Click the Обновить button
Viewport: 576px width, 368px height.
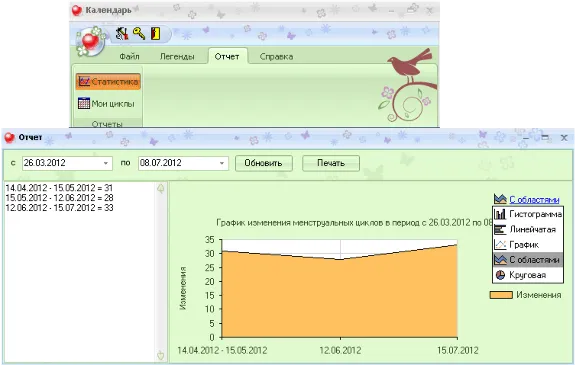(x=263, y=163)
